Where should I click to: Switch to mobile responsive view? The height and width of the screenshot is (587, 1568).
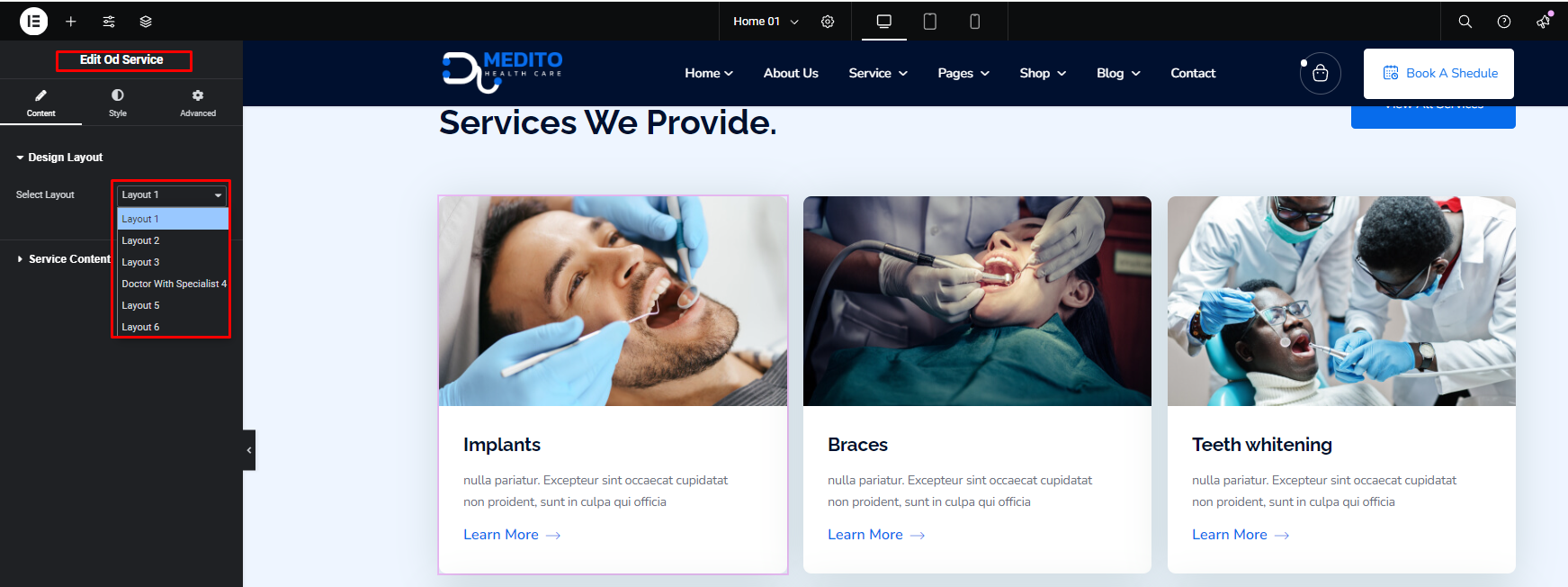[x=974, y=22]
